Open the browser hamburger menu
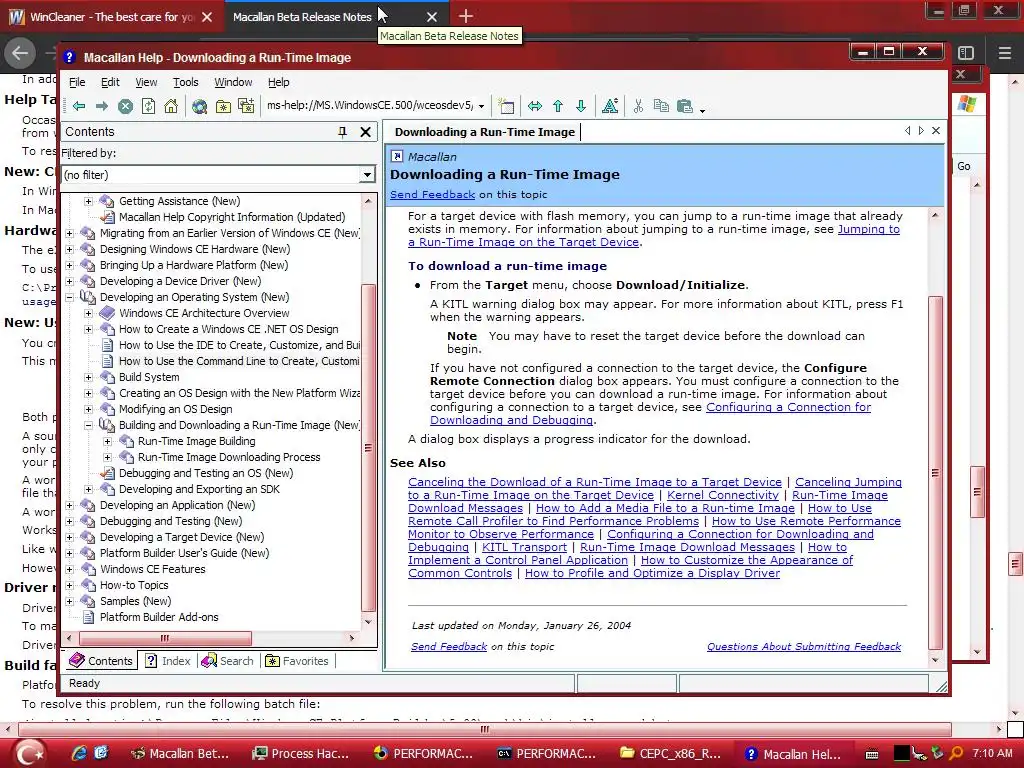Screen dimensions: 1024x768 tap(1004, 53)
